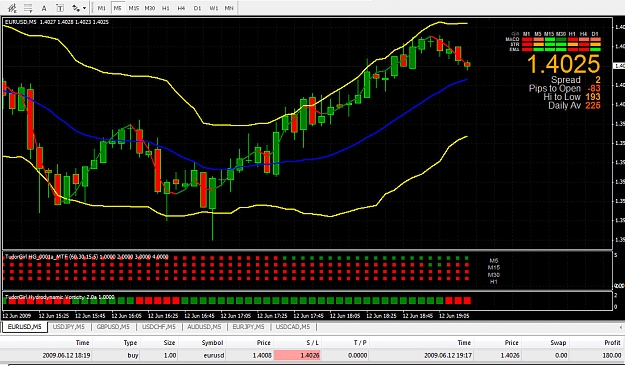Click the 12 Jun 17:45 time axis label
625x366 pixels.
(309, 316)
